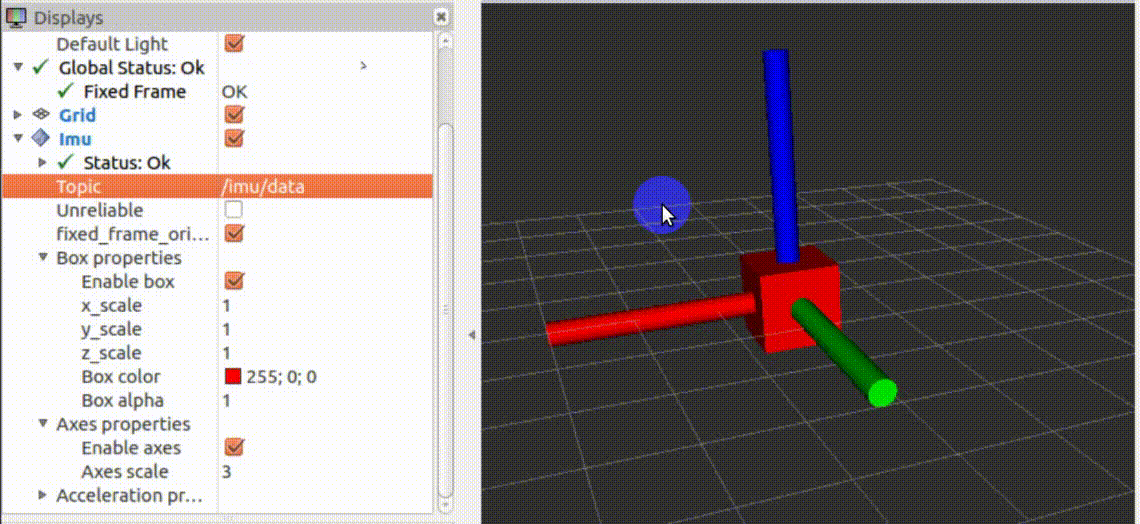Screen dimensions: 1140x524
Task: Select the /imu/data topic value field
Action: 325,186
